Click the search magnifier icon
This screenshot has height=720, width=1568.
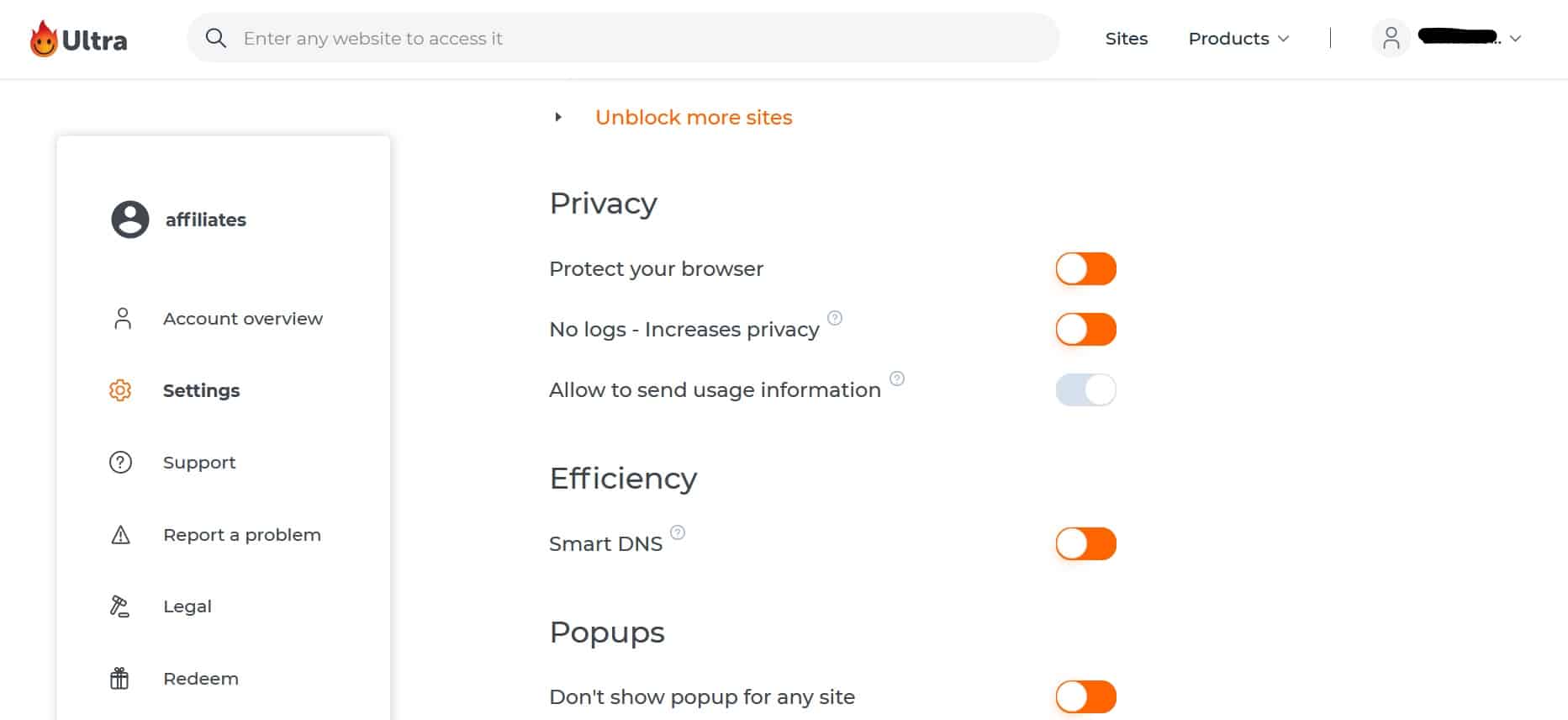(x=216, y=38)
